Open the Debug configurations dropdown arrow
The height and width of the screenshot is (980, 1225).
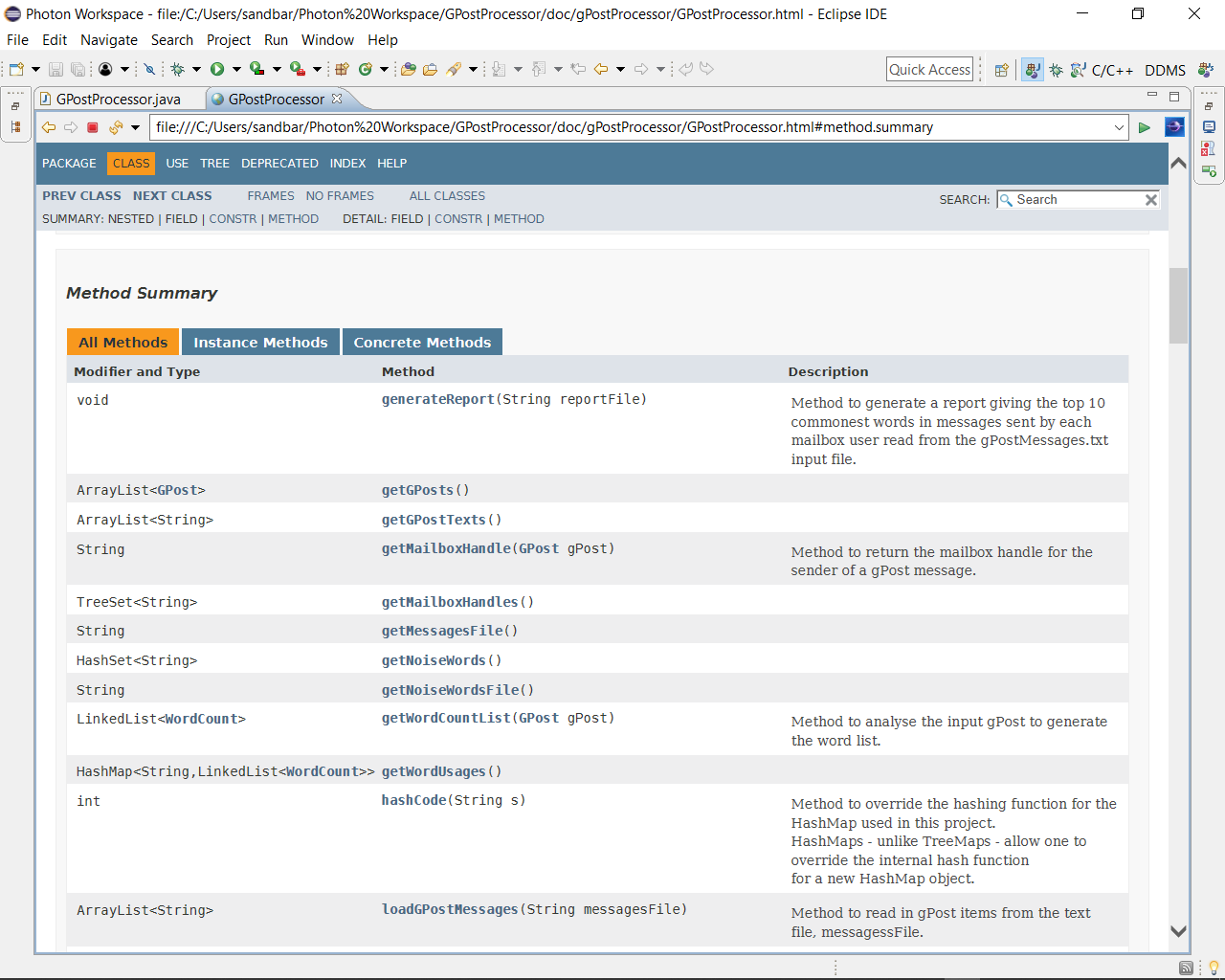pos(196,69)
